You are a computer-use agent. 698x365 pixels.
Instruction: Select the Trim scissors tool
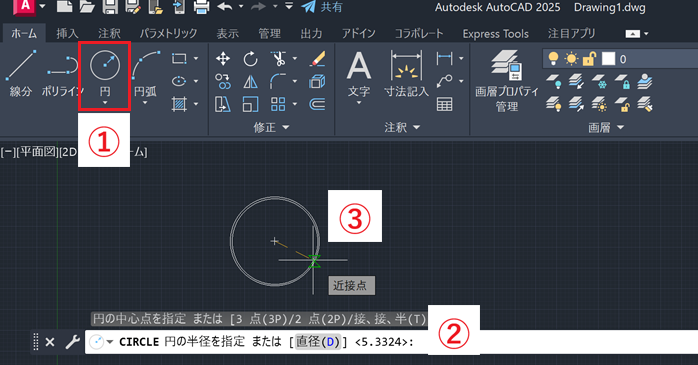click(278, 58)
